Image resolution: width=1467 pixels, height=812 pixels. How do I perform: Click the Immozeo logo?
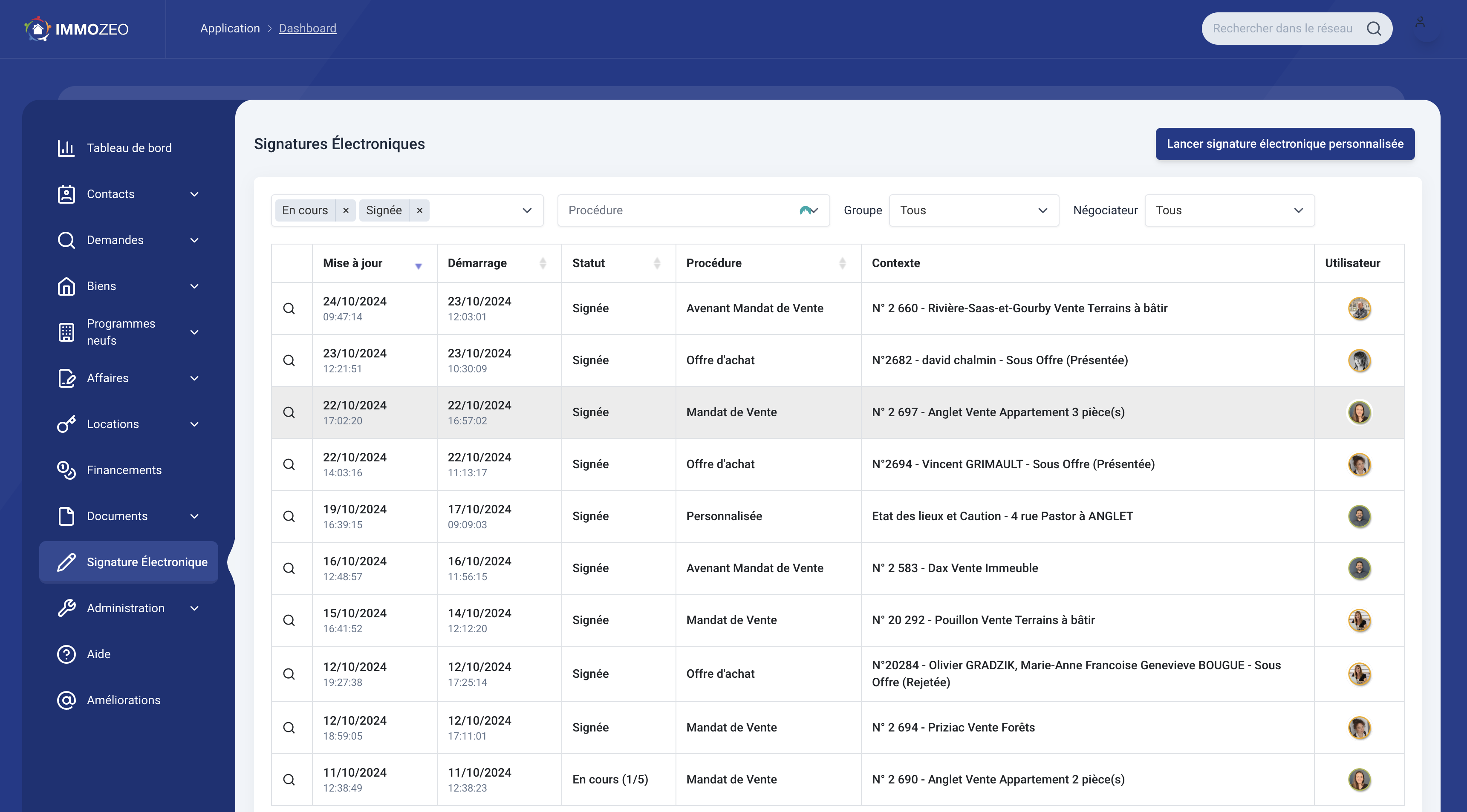[x=77, y=29]
